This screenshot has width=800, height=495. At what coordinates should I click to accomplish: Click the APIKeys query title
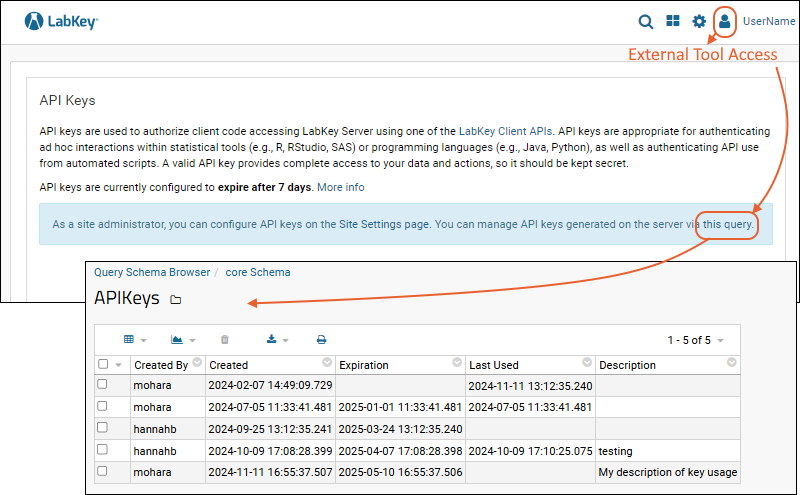[x=127, y=298]
